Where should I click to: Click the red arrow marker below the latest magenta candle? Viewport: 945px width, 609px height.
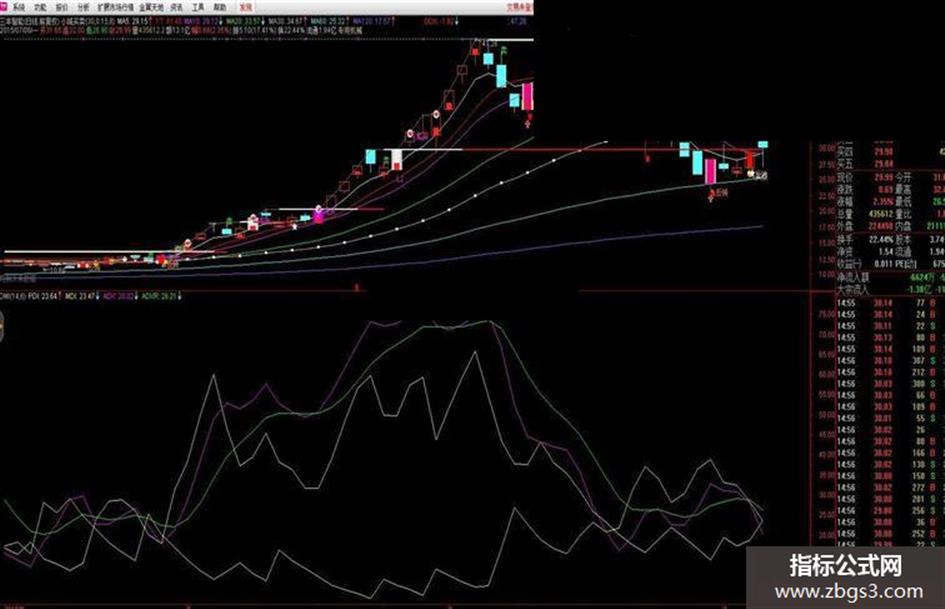pyautogui.click(x=529, y=121)
